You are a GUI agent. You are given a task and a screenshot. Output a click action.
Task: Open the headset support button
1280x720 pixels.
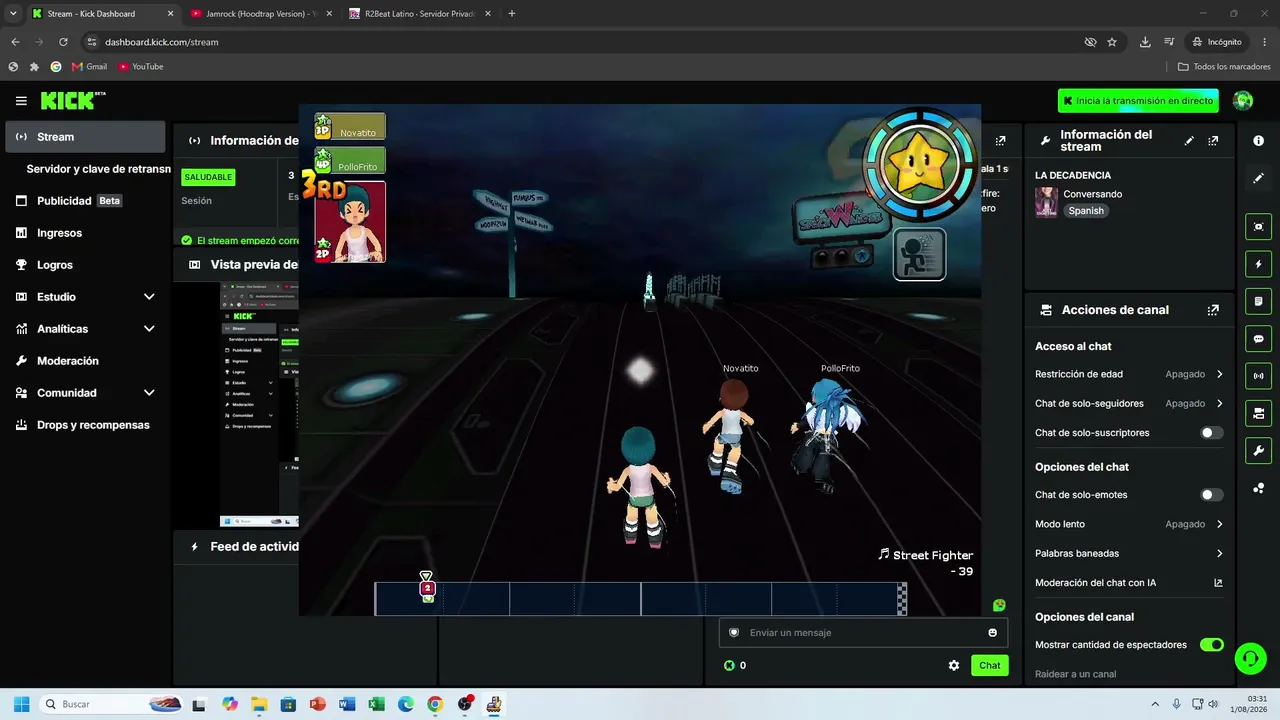click(1250, 658)
